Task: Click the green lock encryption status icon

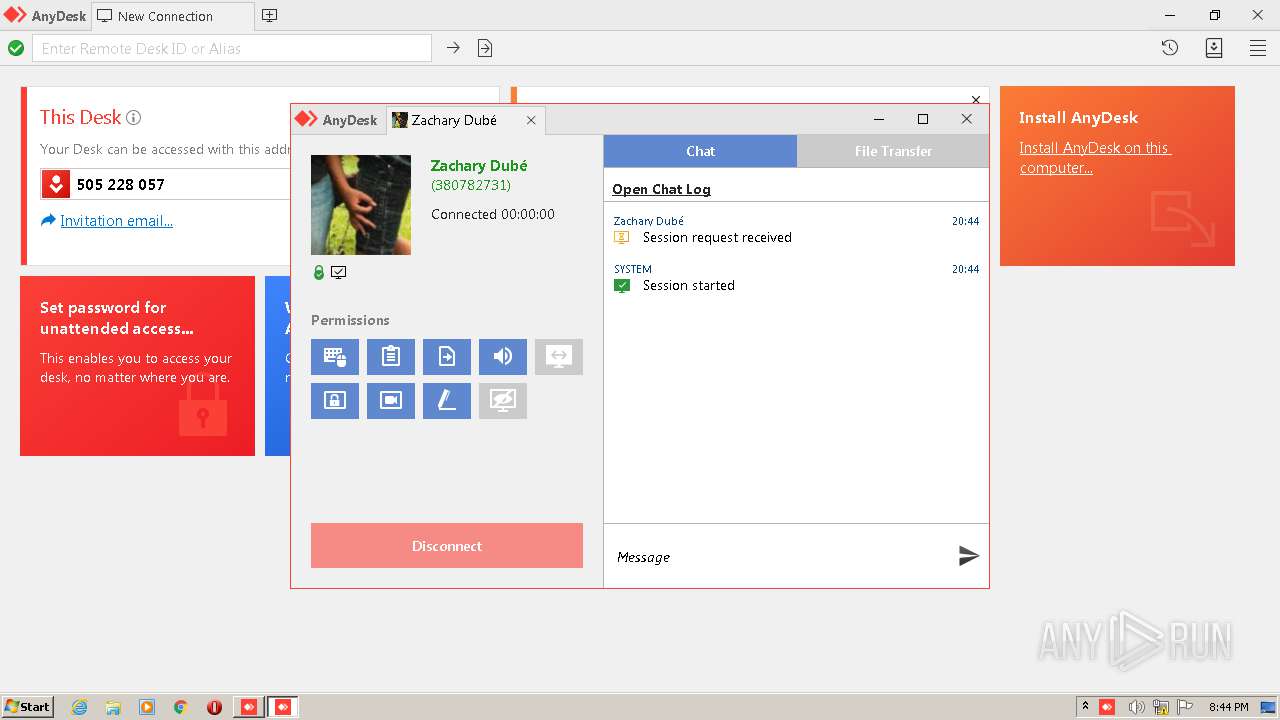Action: [x=319, y=272]
